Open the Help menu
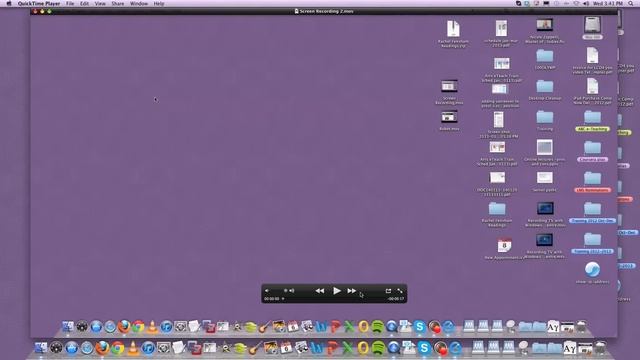This screenshot has height=360, width=640. point(159,3)
